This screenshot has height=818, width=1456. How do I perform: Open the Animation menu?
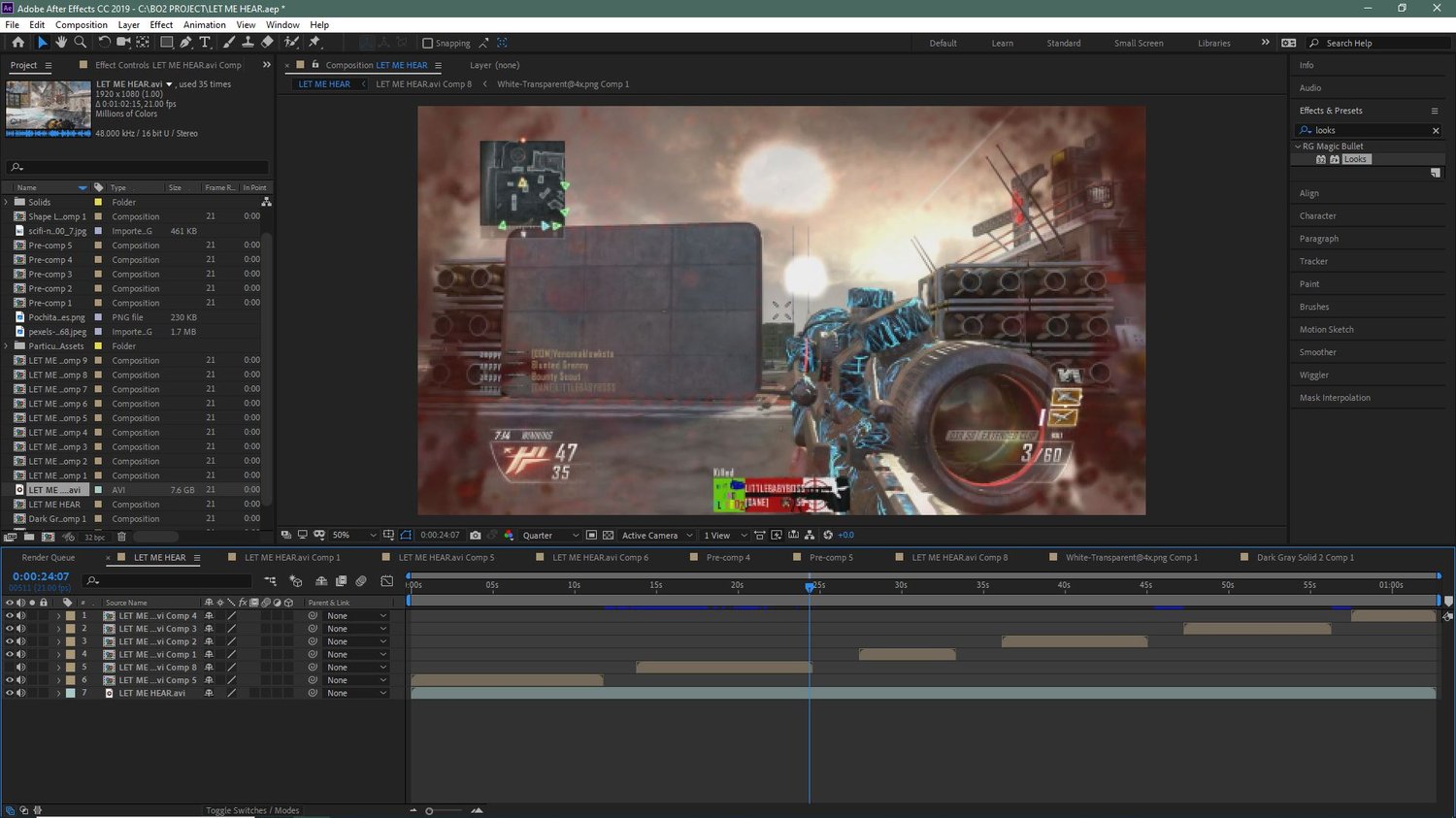(x=205, y=24)
